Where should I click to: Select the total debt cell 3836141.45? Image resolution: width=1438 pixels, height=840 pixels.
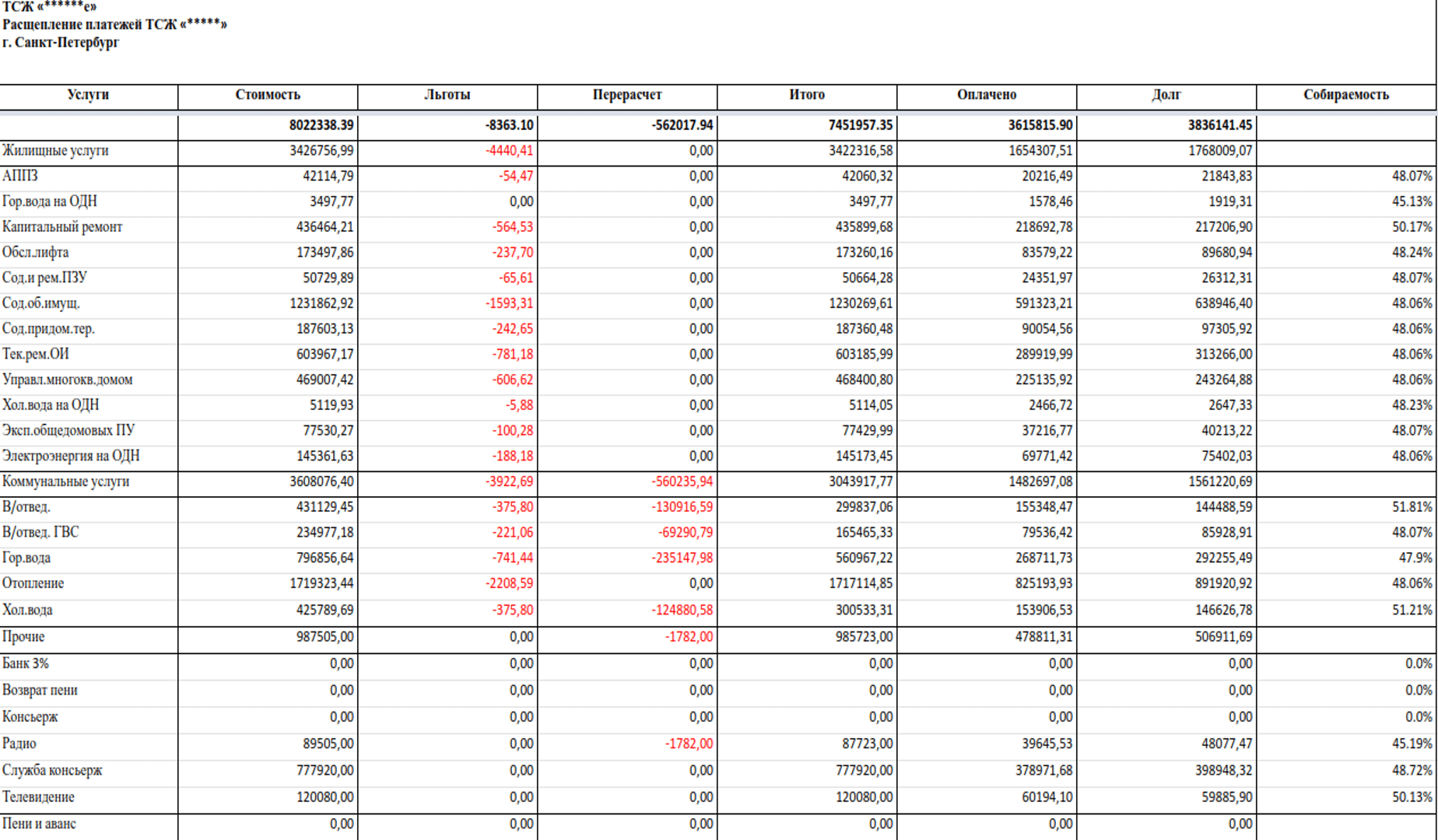(1219, 125)
